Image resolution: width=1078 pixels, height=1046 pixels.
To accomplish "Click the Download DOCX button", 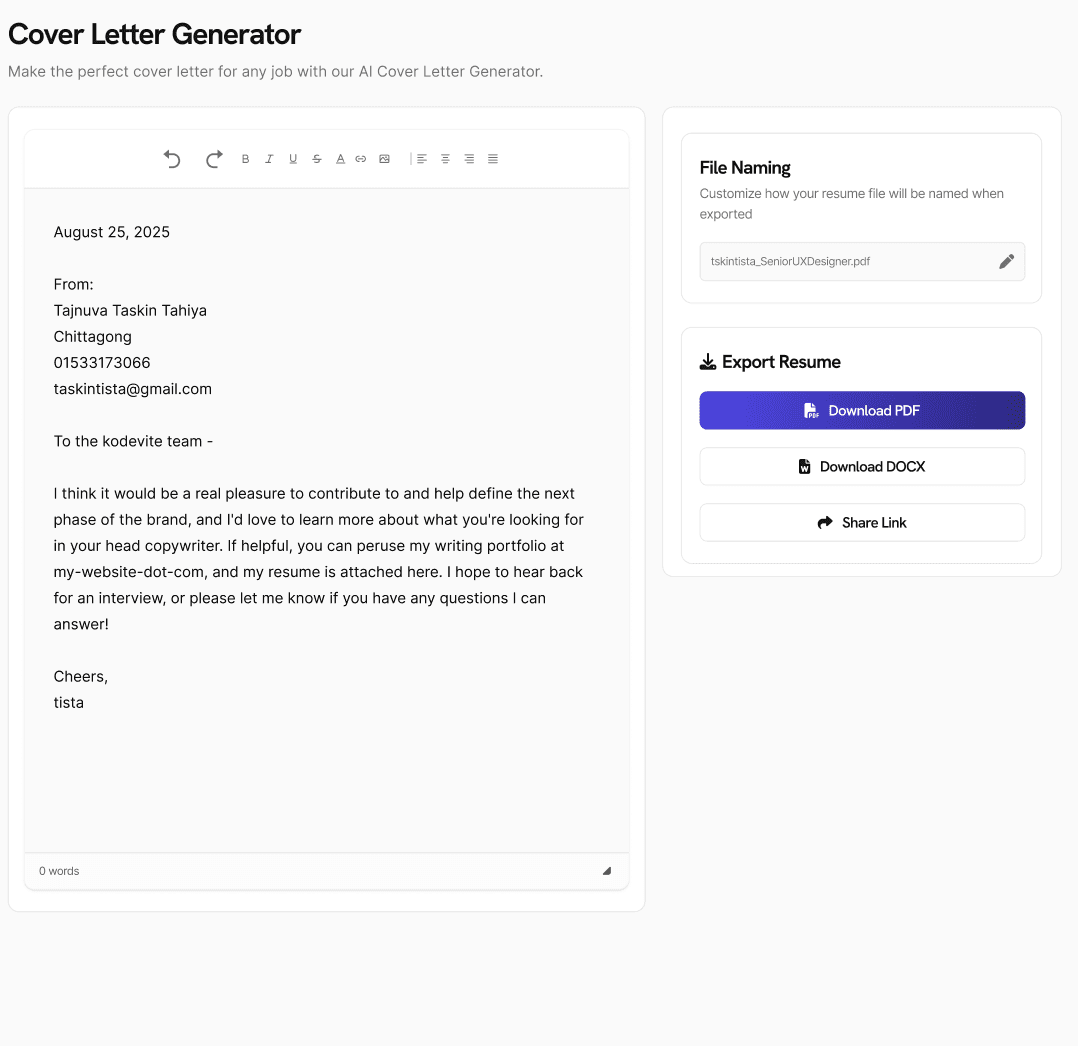I will point(862,466).
